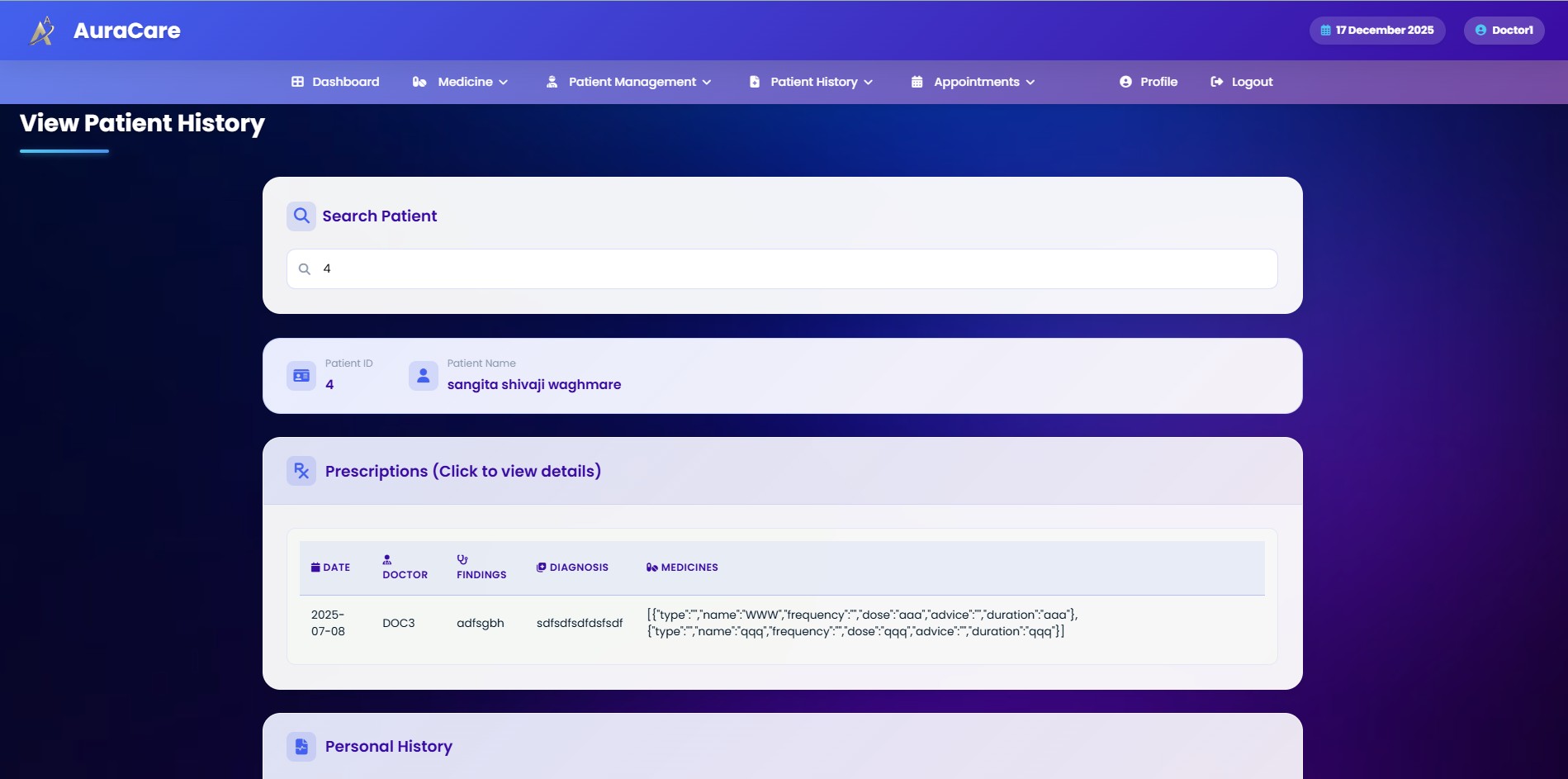Open the Profile page
This screenshot has height=779, width=1568.
click(x=1149, y=82)
